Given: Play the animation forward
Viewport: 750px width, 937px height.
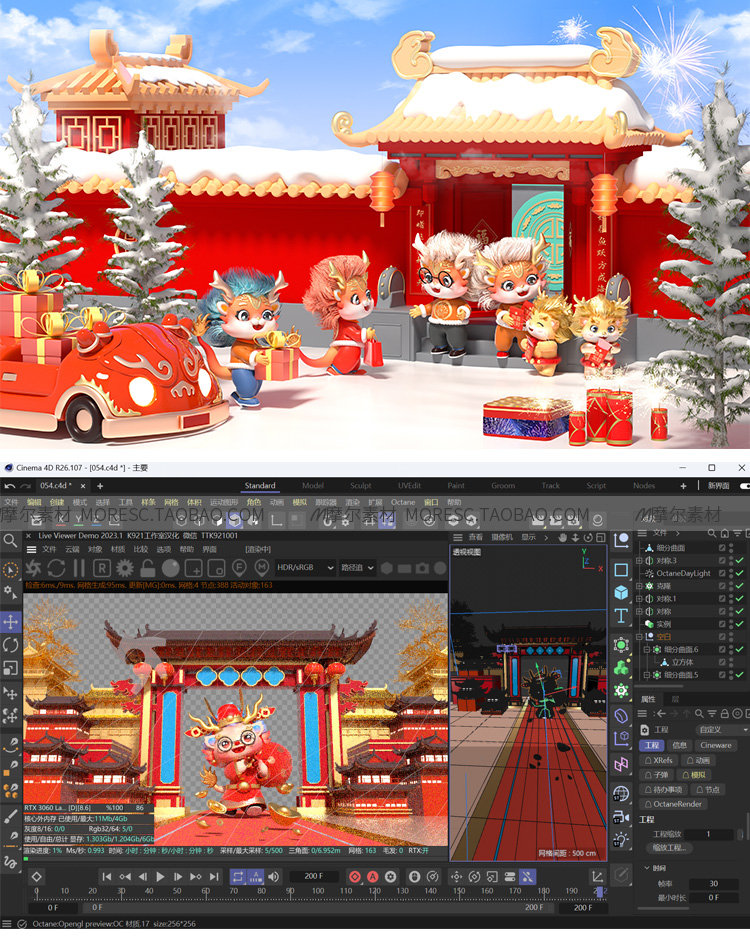Looking at the screenshot, I should coord(160,877).
